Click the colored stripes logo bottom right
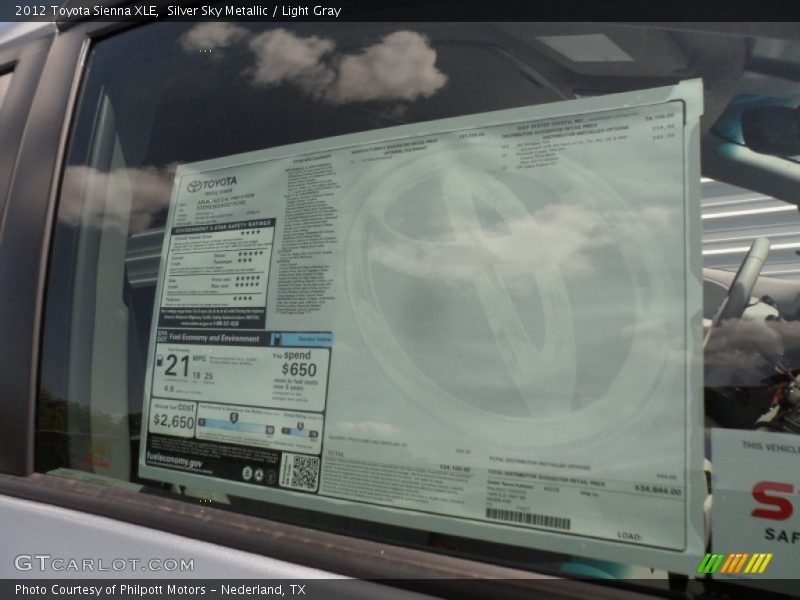Screen dimensions: 800x600 point(734,563)
